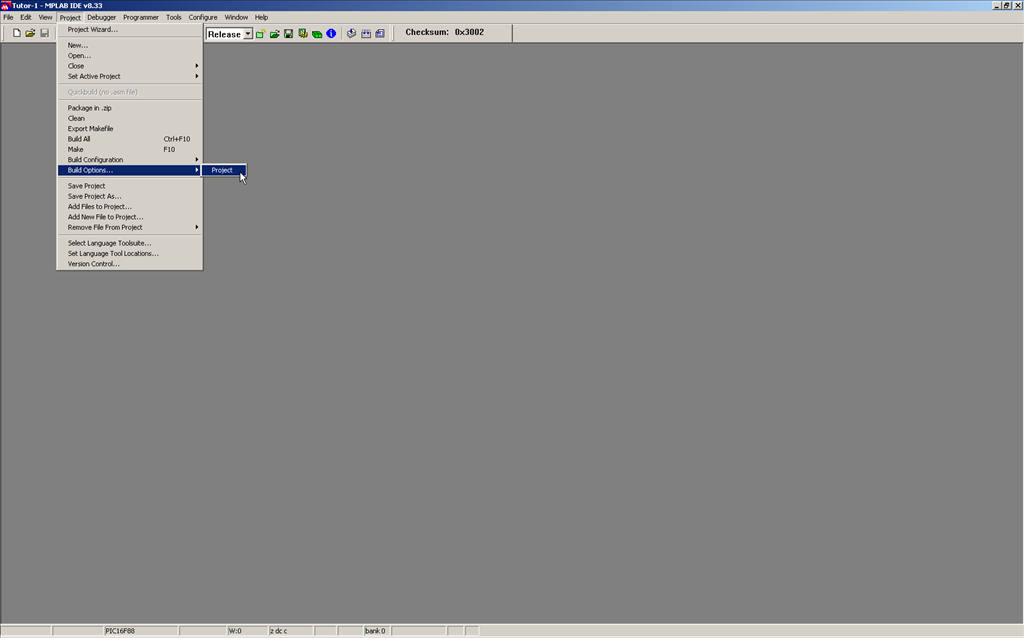Select Export Makefile menu entry
Screen dimensions: 1024x638
pos(90,129)
